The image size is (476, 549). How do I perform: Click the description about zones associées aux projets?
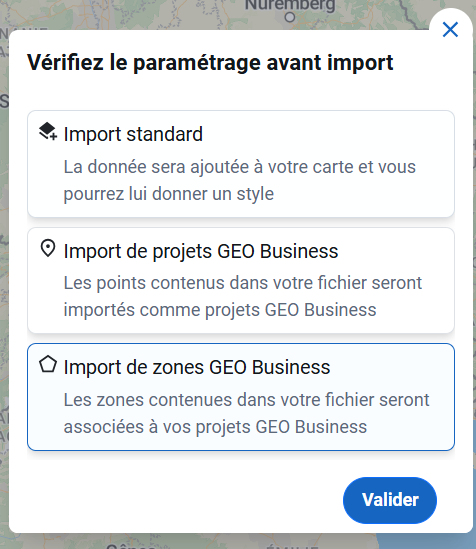(246, 413)
